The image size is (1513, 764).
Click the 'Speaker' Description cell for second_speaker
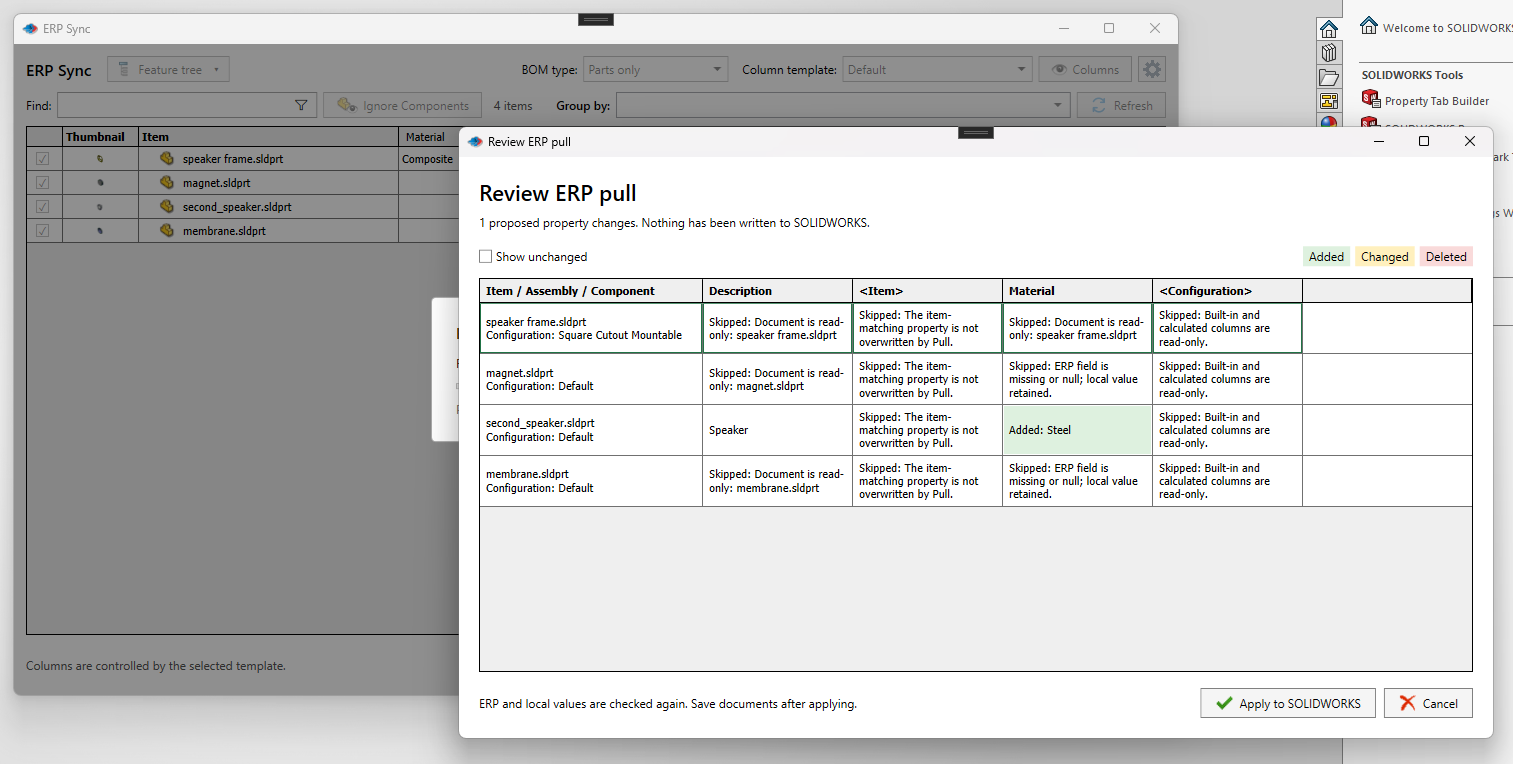click(x=777, y=430)
